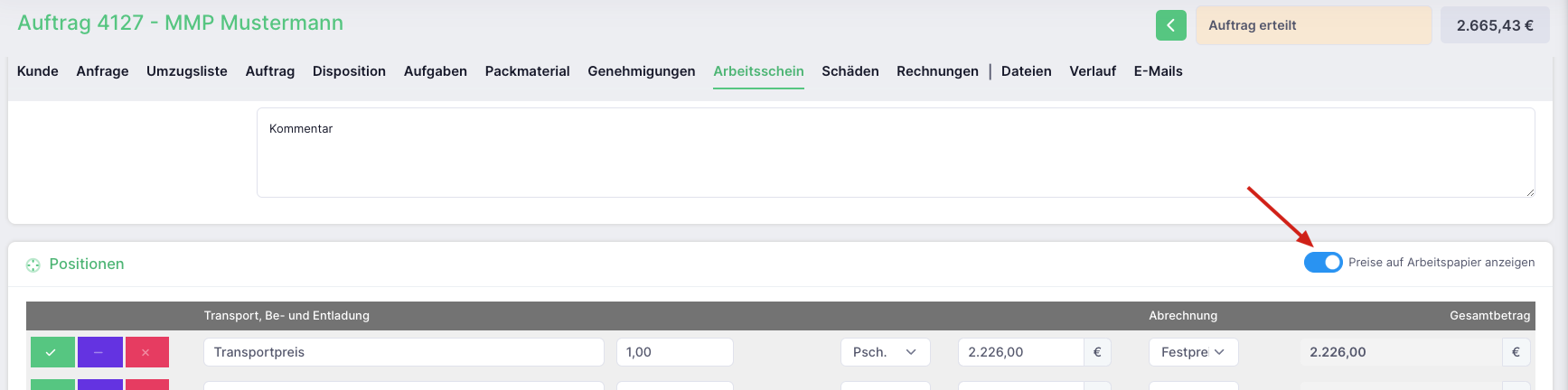Click the green checkmark button for Transportpreis

52,352
